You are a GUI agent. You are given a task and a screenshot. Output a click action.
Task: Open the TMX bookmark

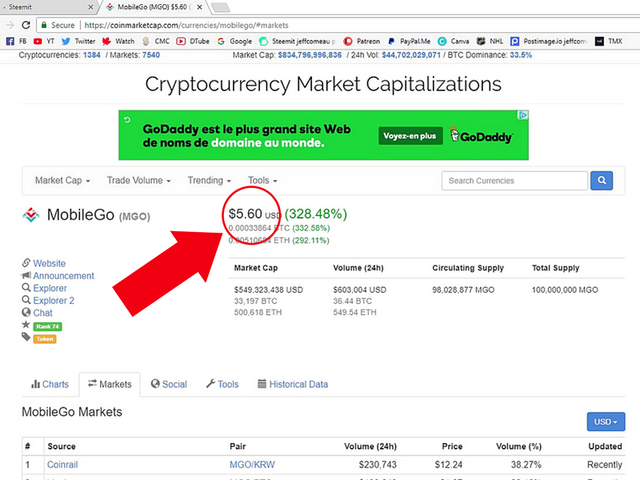pyautogui.click(x=609, y=41)
